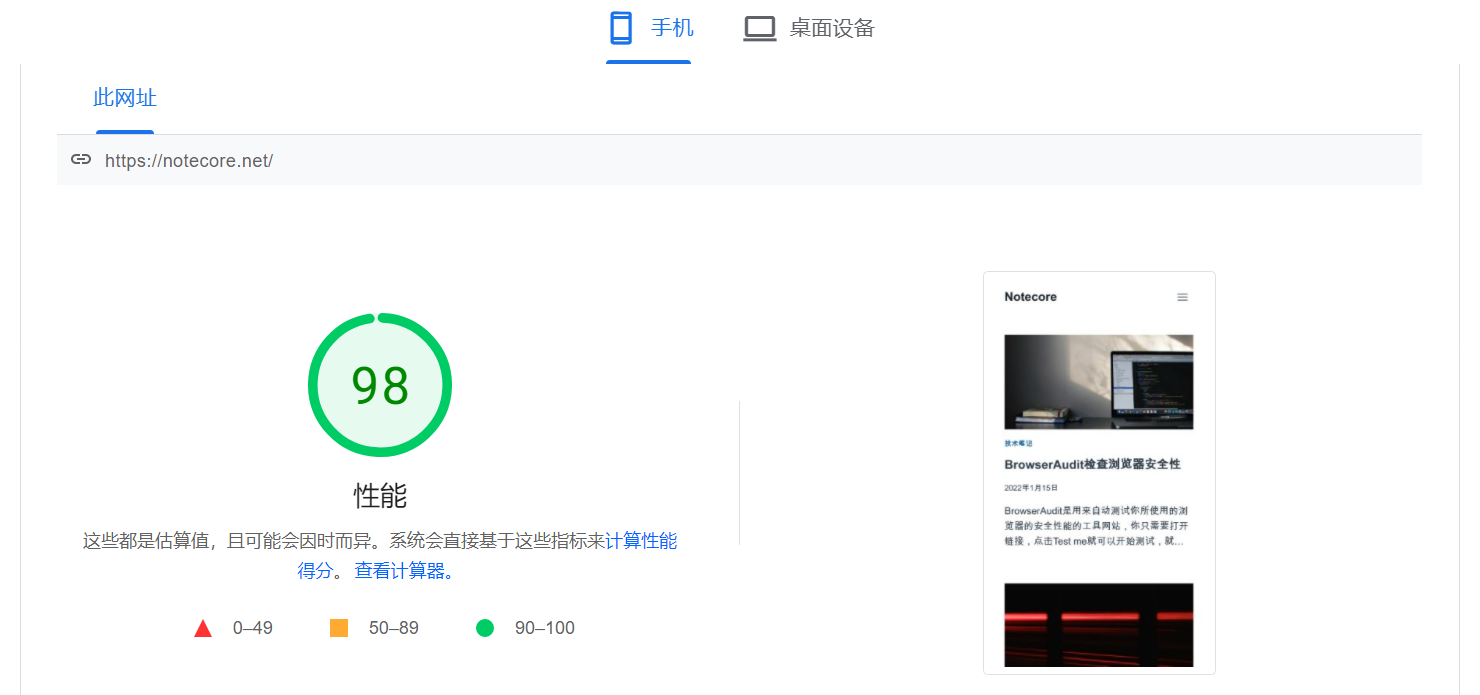Select the 此网址 tab

(x=125, y=98)
